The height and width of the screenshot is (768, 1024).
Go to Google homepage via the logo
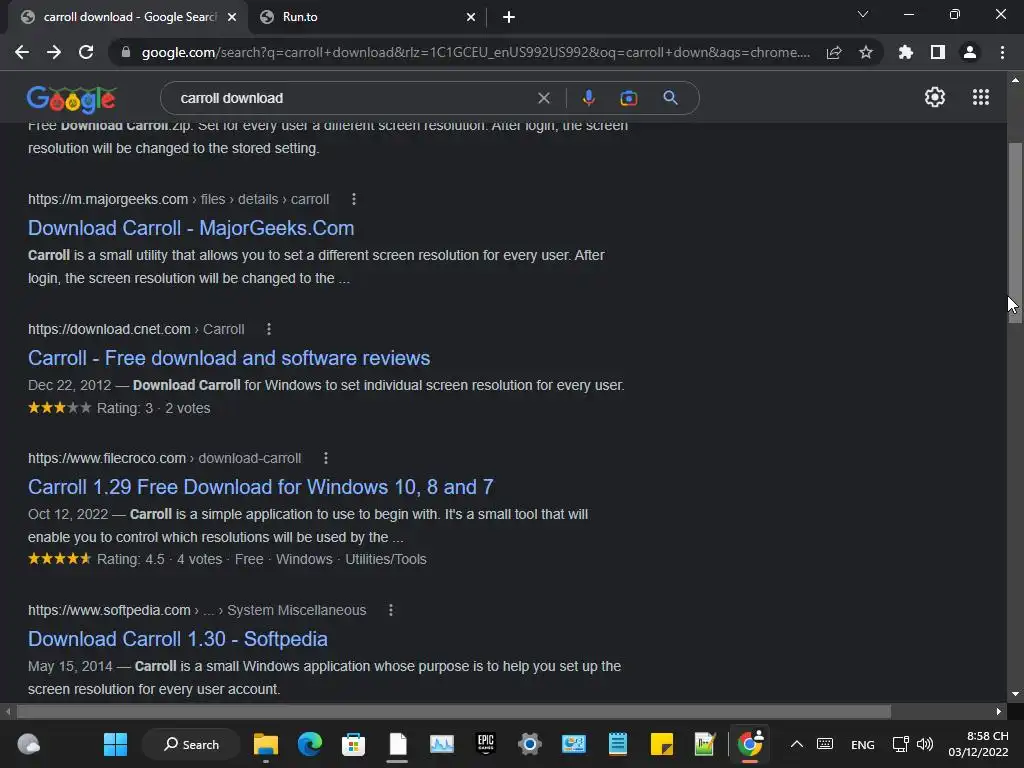(x=71, y=99)
